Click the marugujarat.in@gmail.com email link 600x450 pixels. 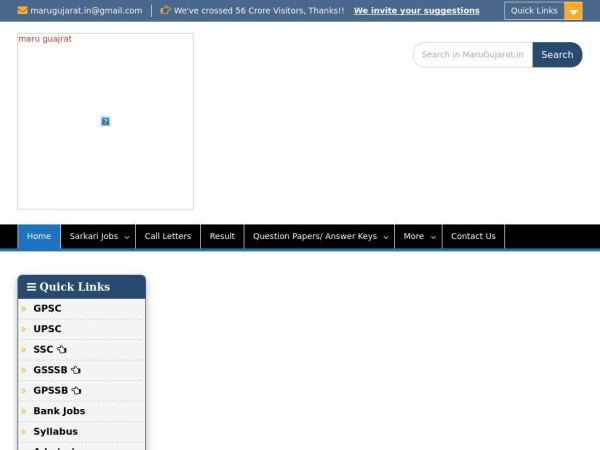pyautogui.click(x=86, y=11)
